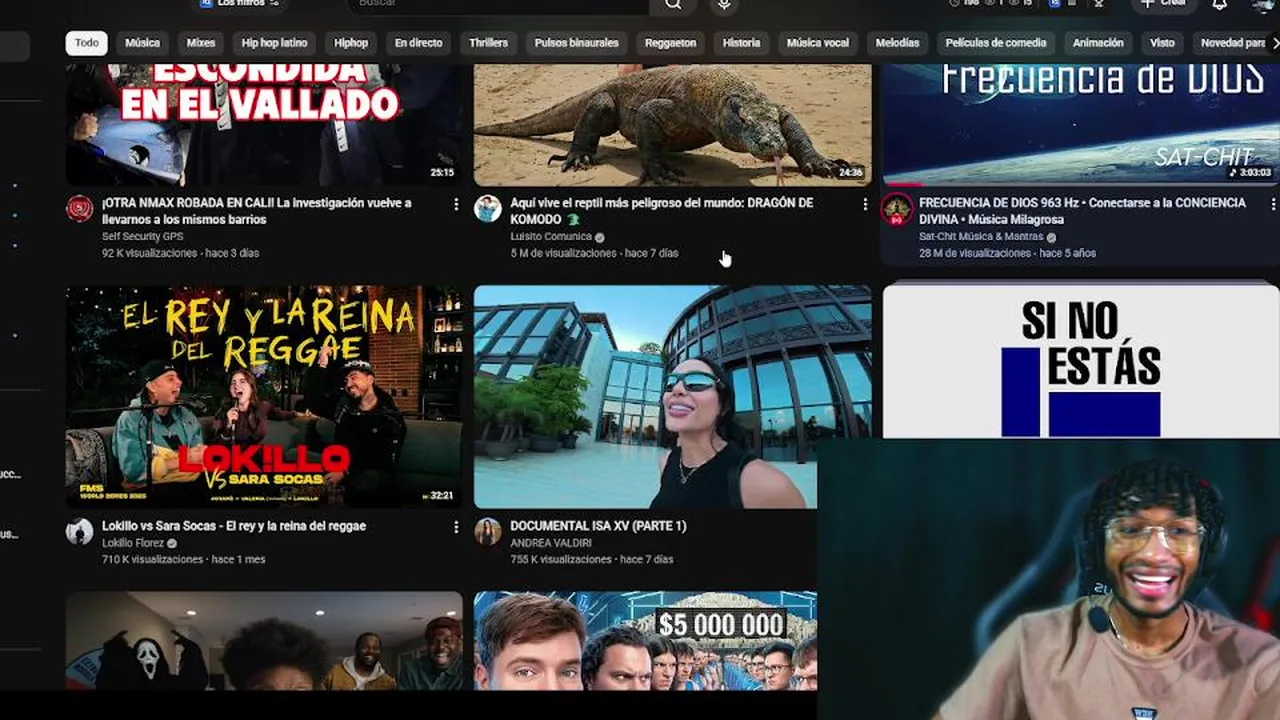Open three-dot menu for Lokillo vs Sara Socas
Image resolution: width=1280 pixels, height=720 pixels.
(456, 527)
